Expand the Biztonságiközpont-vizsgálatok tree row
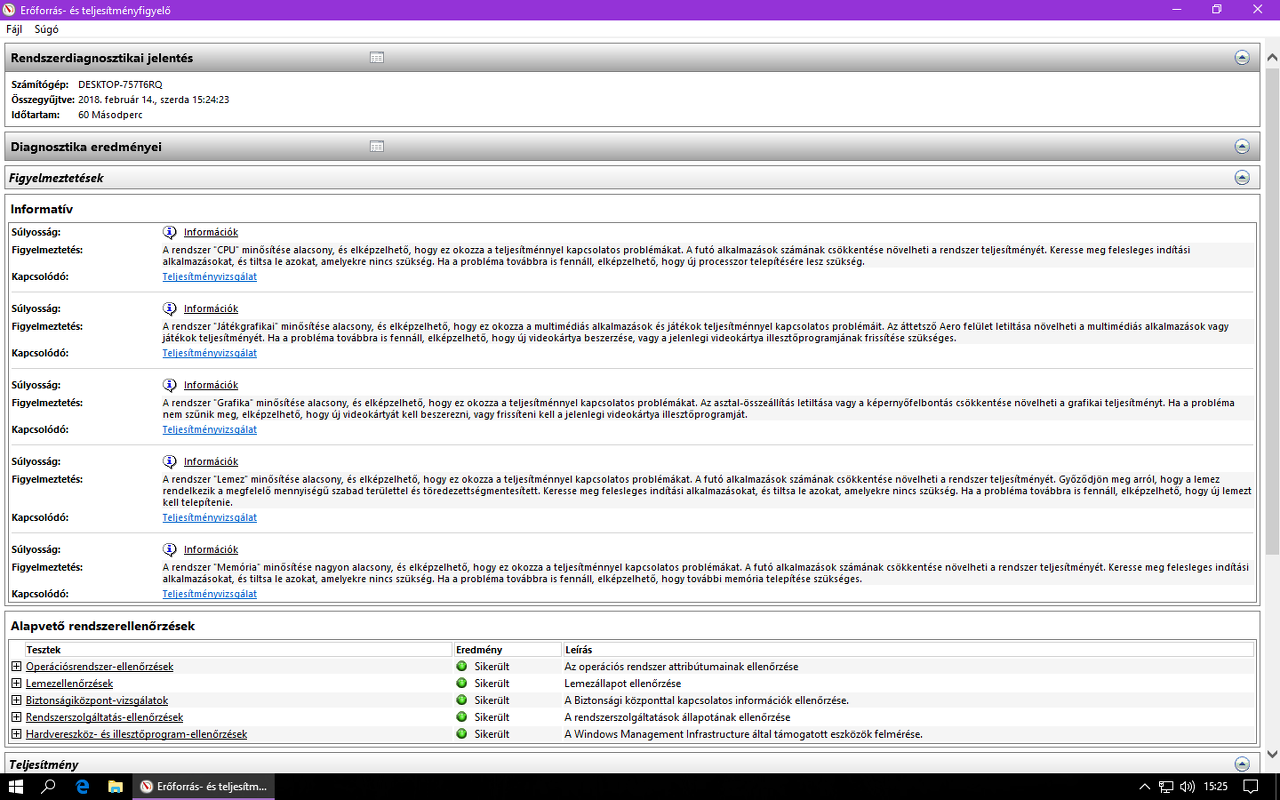 click(16, 700)
